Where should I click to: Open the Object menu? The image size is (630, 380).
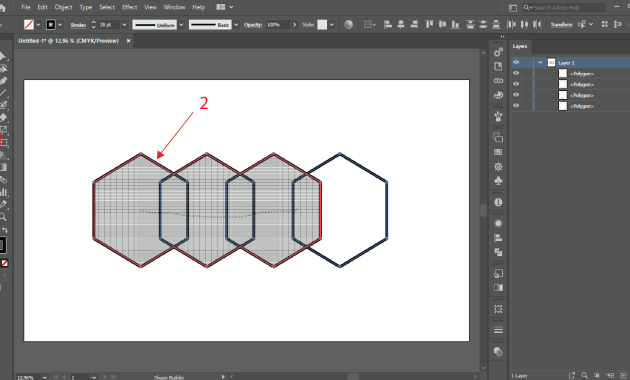pos(63,7)
